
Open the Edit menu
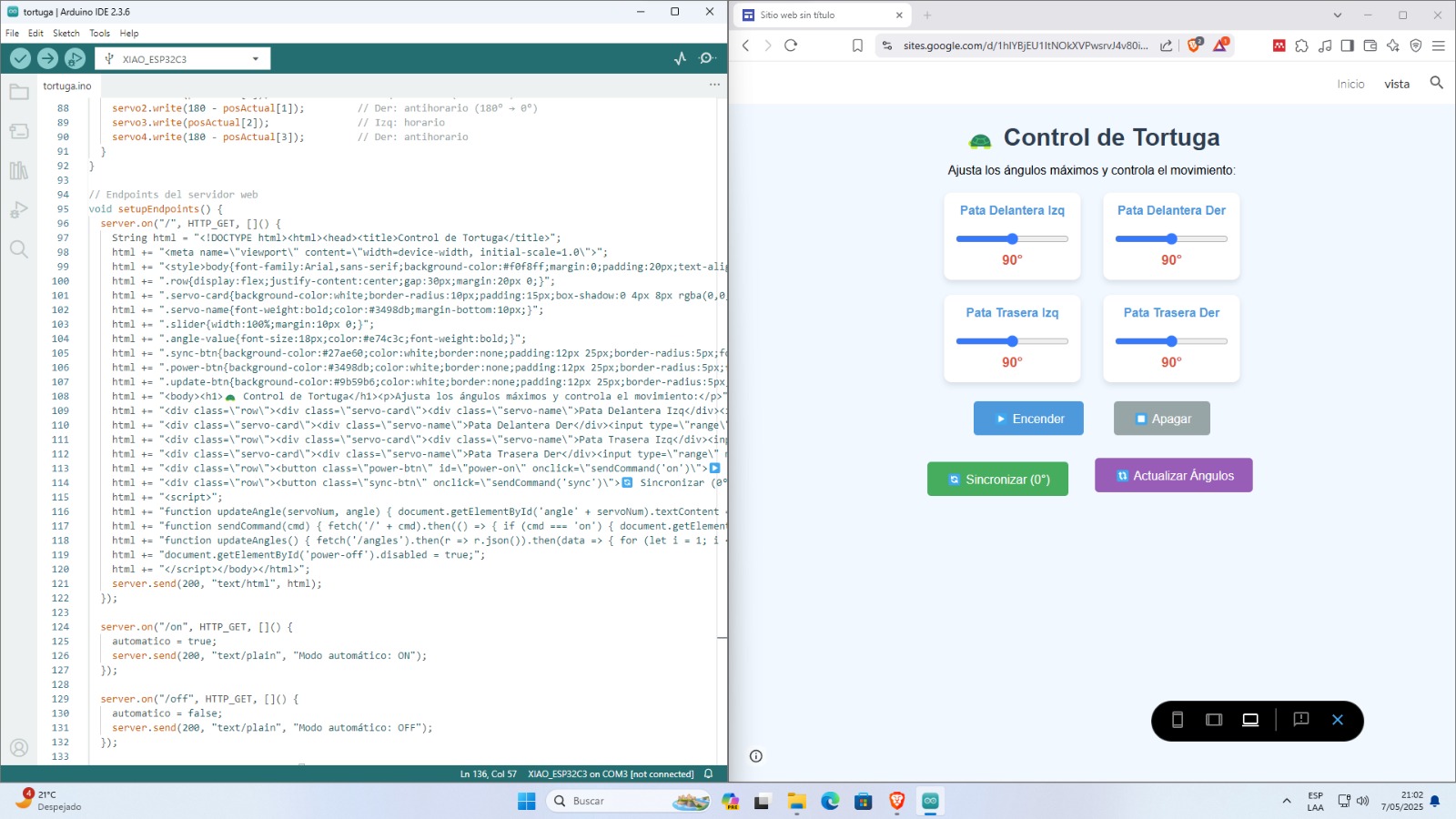[x=35, y=34]
